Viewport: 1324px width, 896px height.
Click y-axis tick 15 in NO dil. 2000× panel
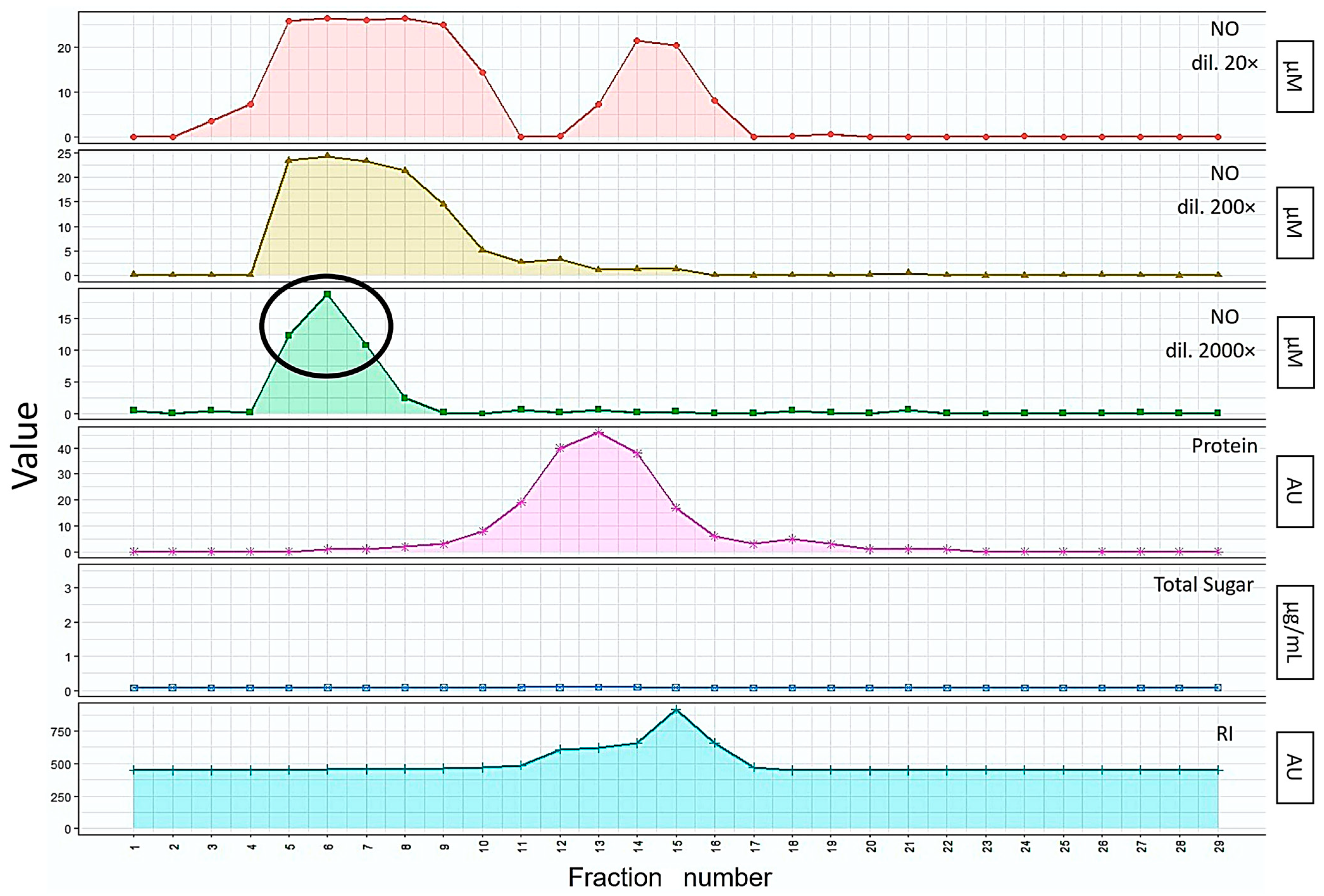64,320
